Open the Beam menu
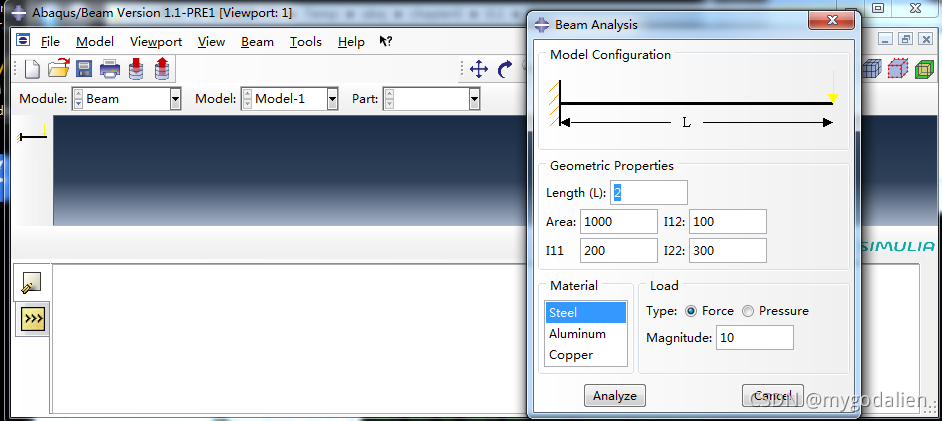The width and height of the screenshot is (942, 421). [257, 42]
